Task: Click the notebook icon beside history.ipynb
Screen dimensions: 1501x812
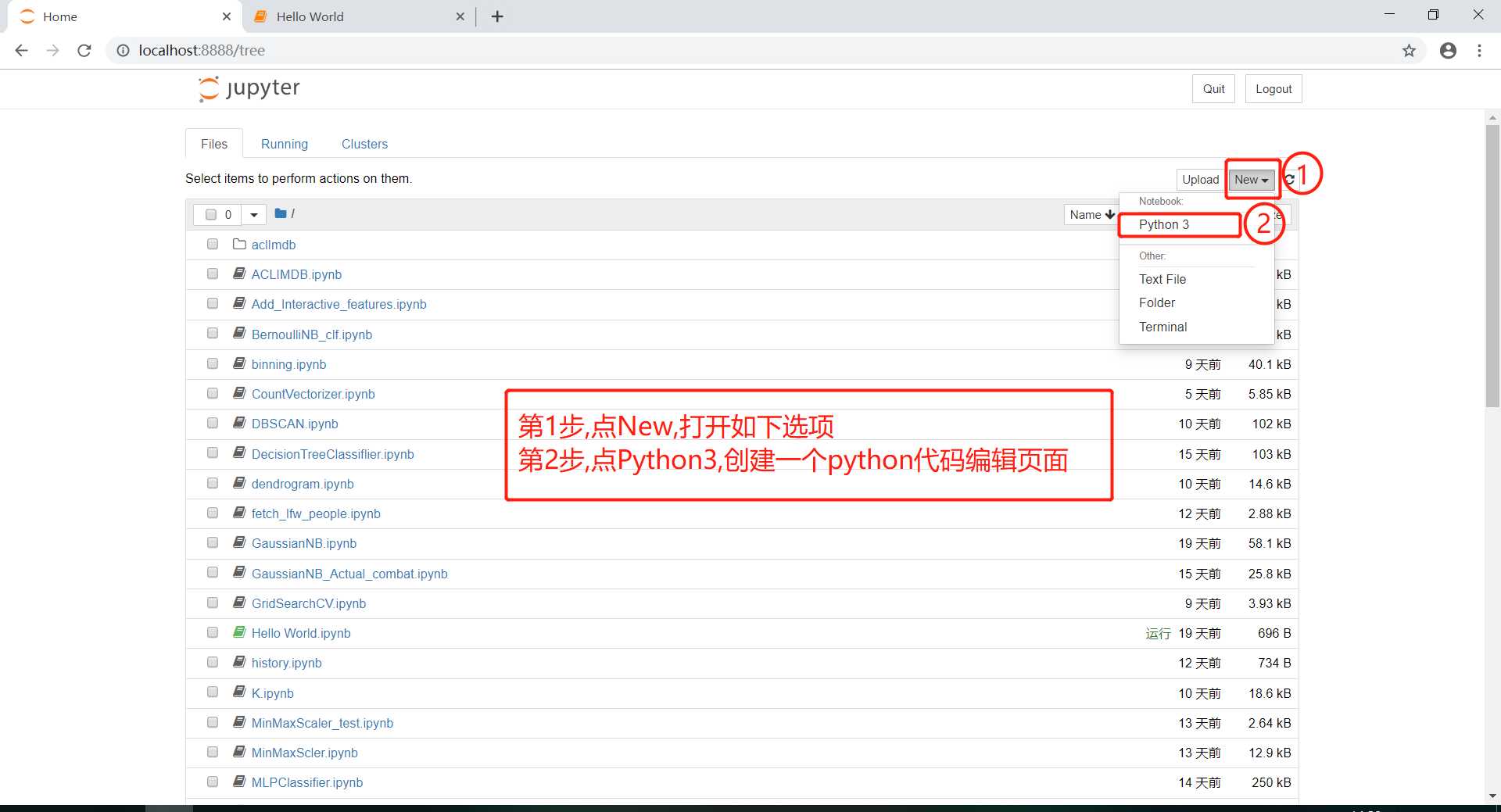Action: coord(239,662)
